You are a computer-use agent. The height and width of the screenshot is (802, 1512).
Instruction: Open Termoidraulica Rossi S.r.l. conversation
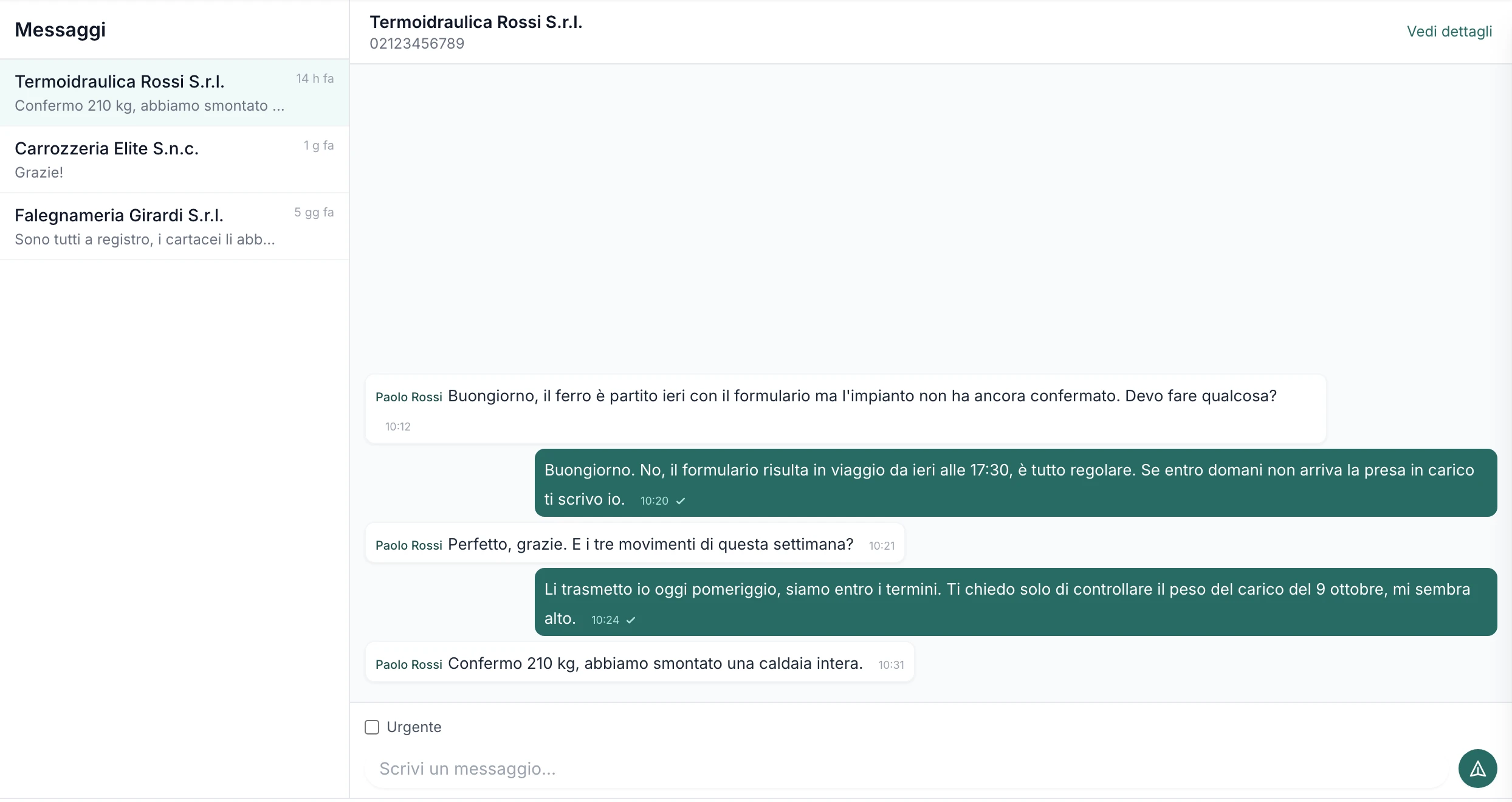pos(174,93)
